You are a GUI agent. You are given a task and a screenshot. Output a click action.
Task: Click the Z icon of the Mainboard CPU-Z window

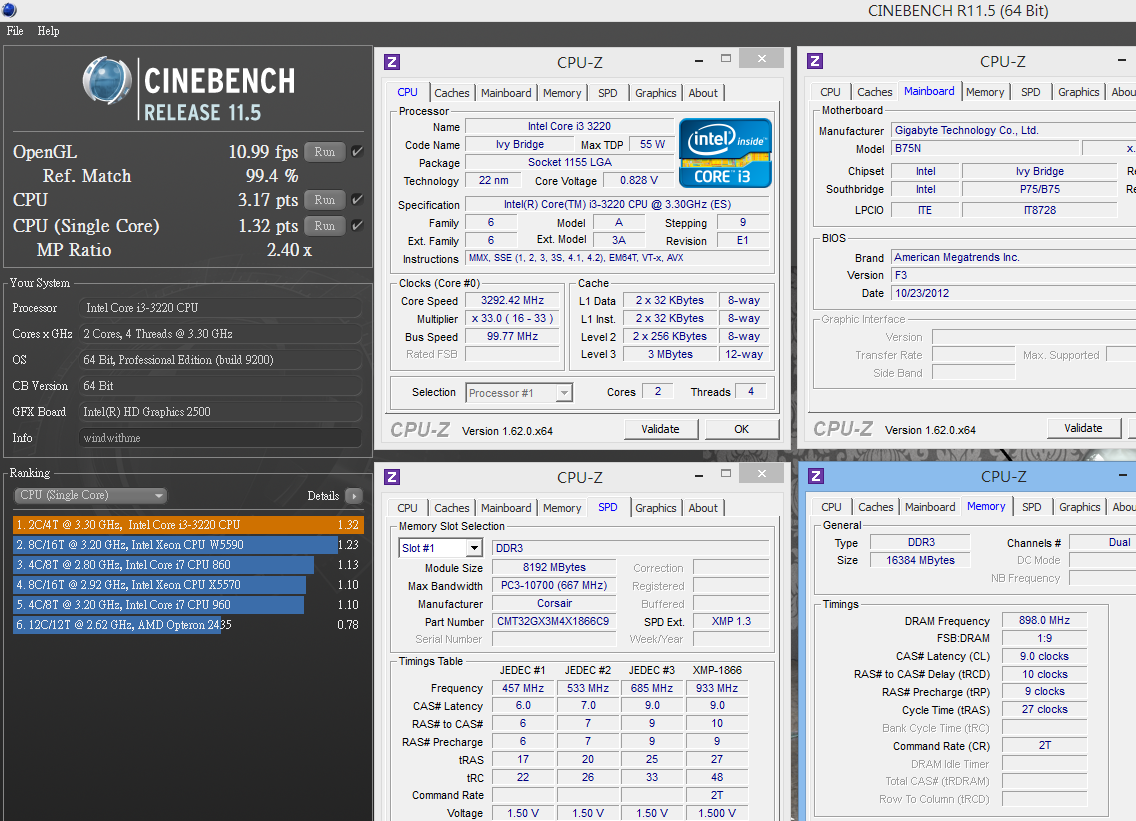coord(815,61)
